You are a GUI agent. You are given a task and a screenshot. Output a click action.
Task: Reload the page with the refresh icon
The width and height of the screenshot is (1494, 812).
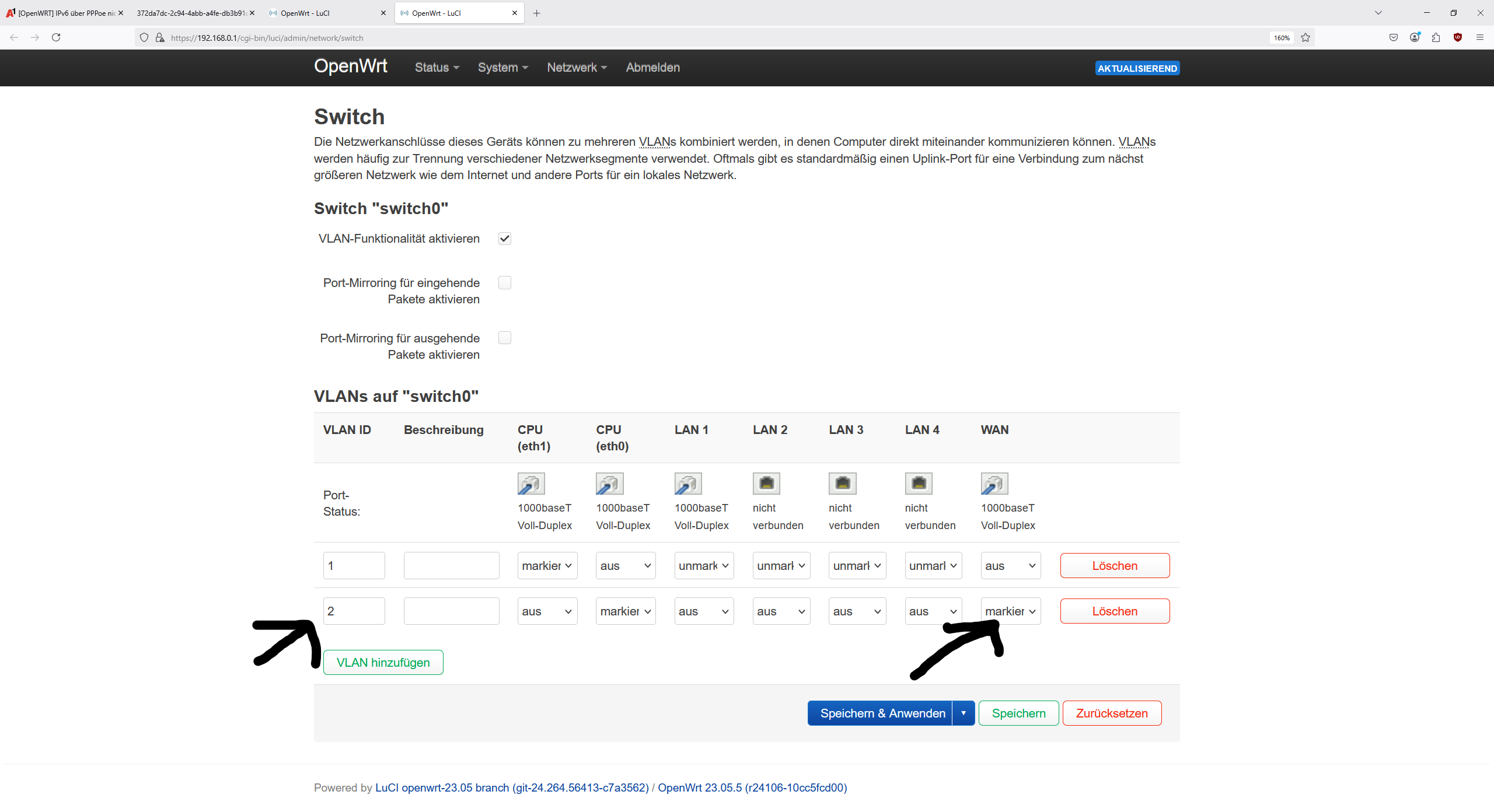[x=56, y=37]
